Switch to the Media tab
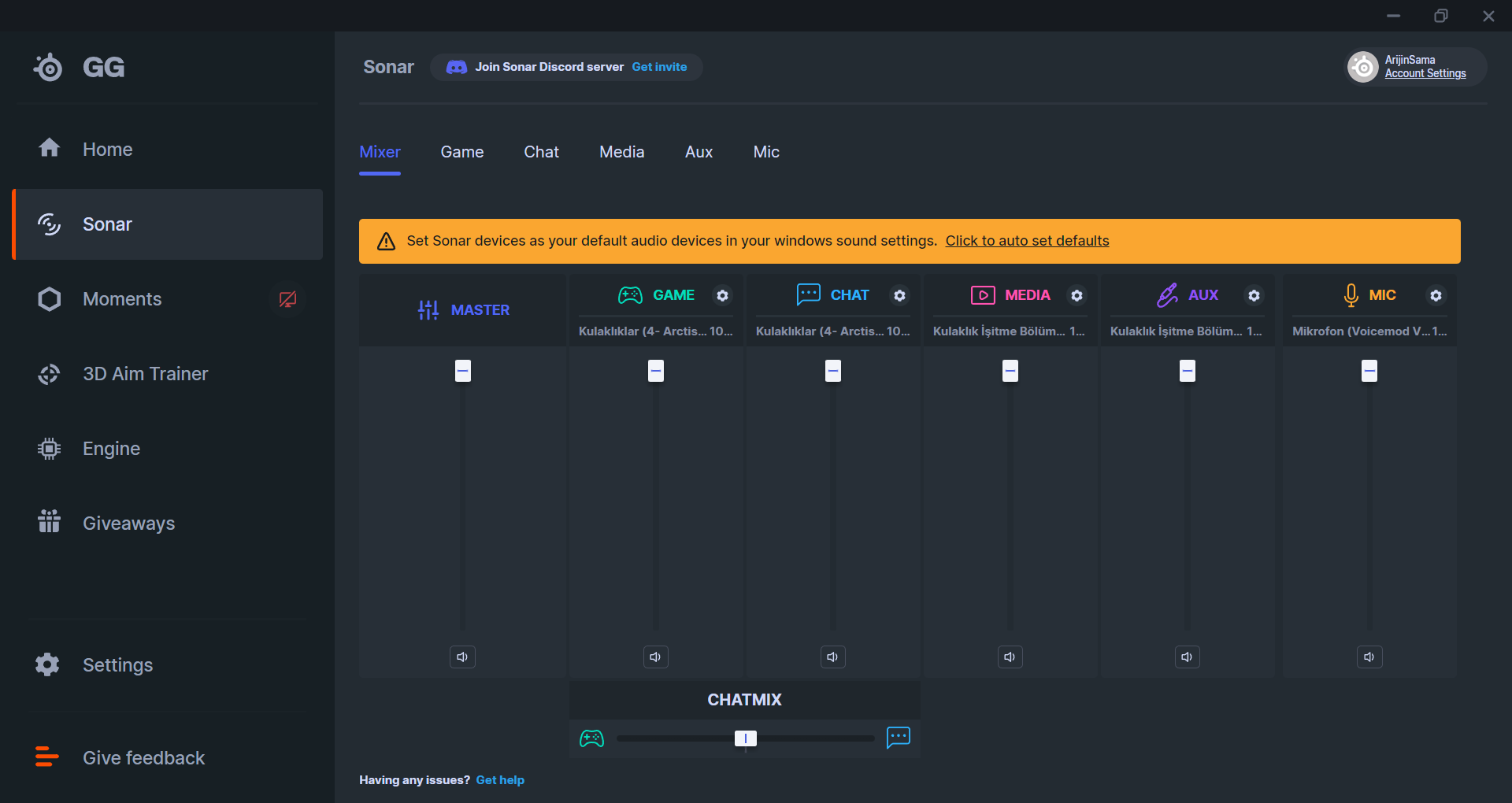 coord(622,152)
